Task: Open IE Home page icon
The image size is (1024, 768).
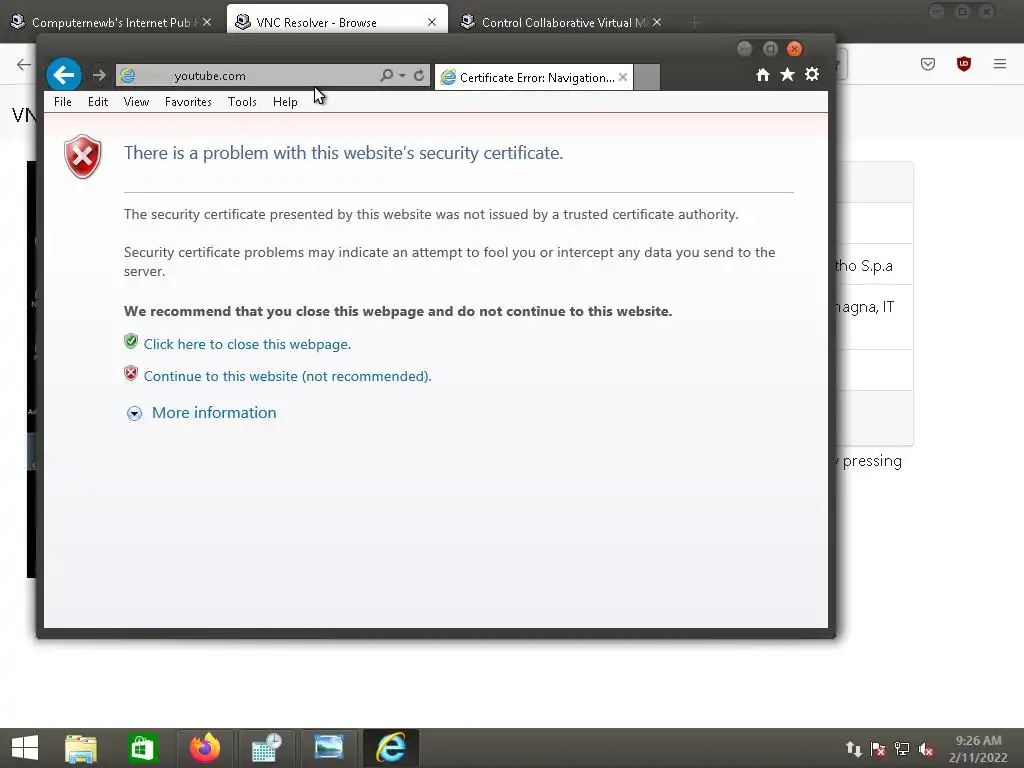Action: pyautogui.click(x=763, y=74)
